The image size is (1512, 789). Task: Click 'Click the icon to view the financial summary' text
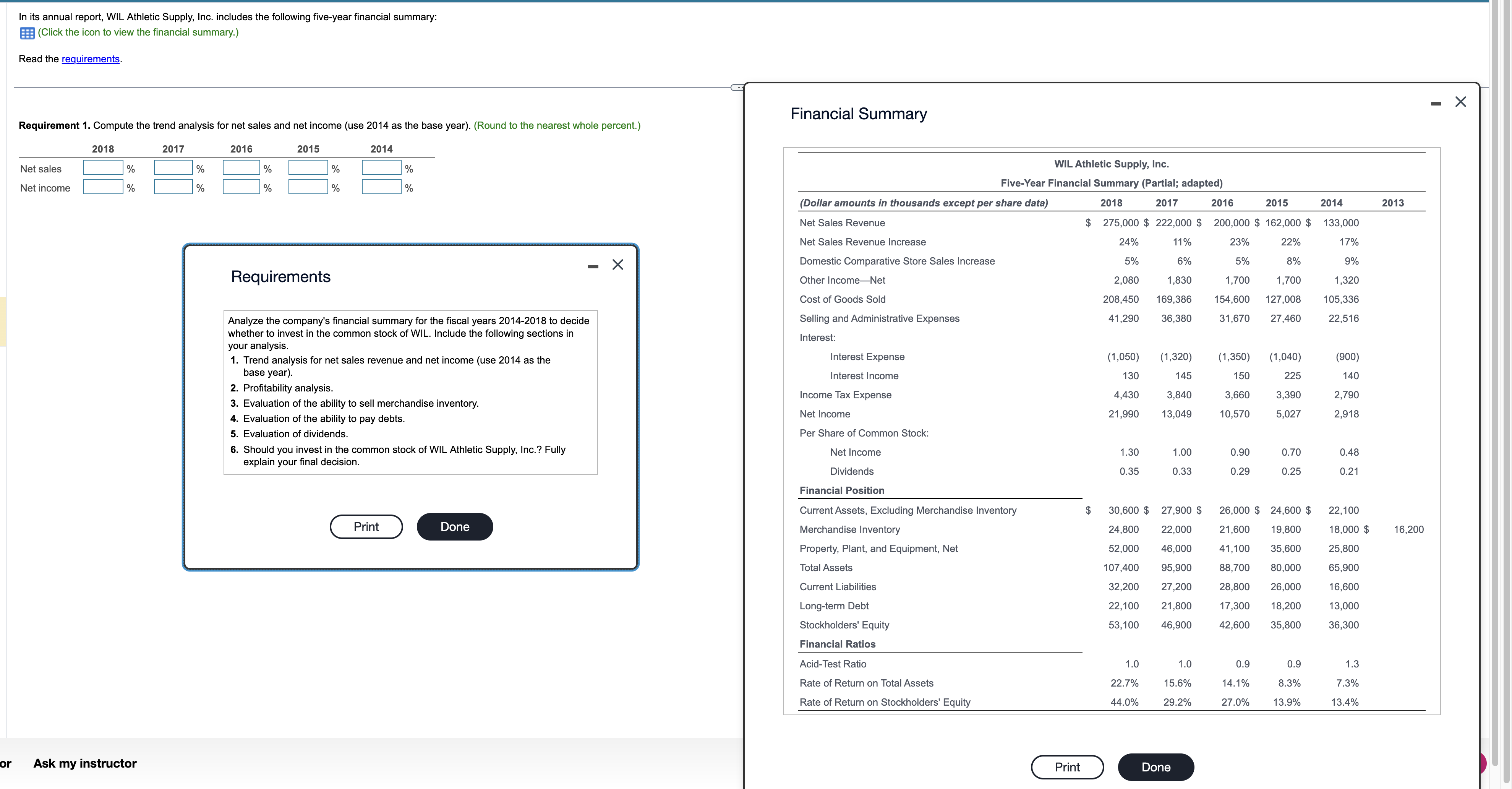(x=139, y=32)
